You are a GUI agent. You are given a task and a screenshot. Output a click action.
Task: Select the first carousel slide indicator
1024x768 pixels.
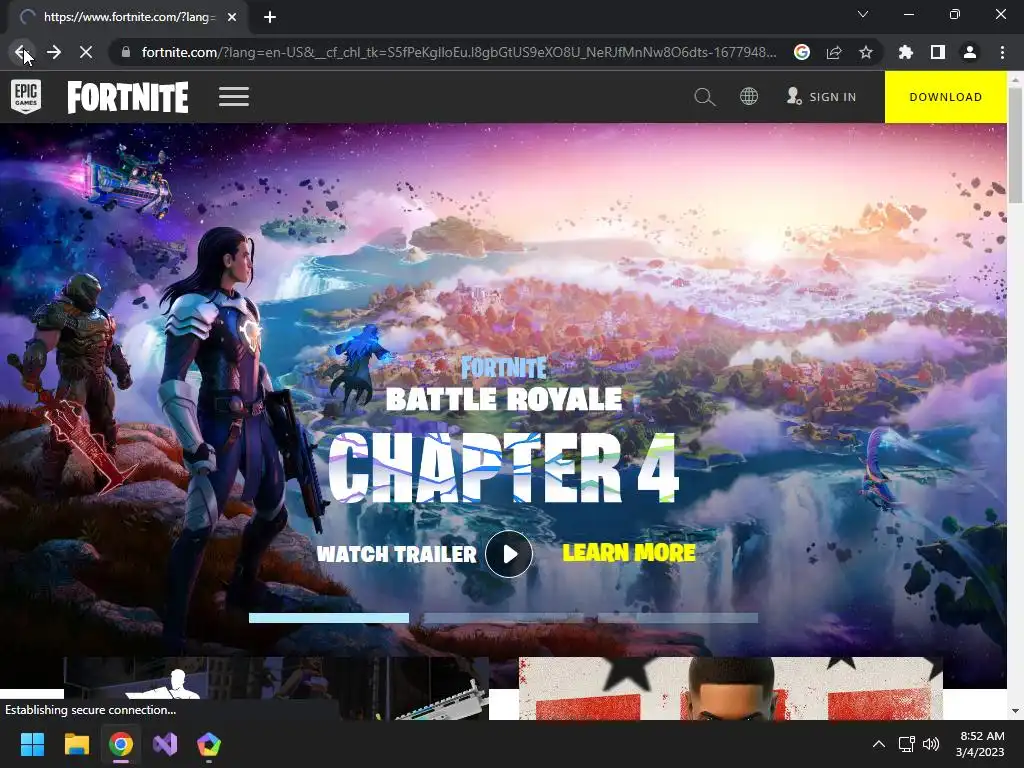[328, 618]
